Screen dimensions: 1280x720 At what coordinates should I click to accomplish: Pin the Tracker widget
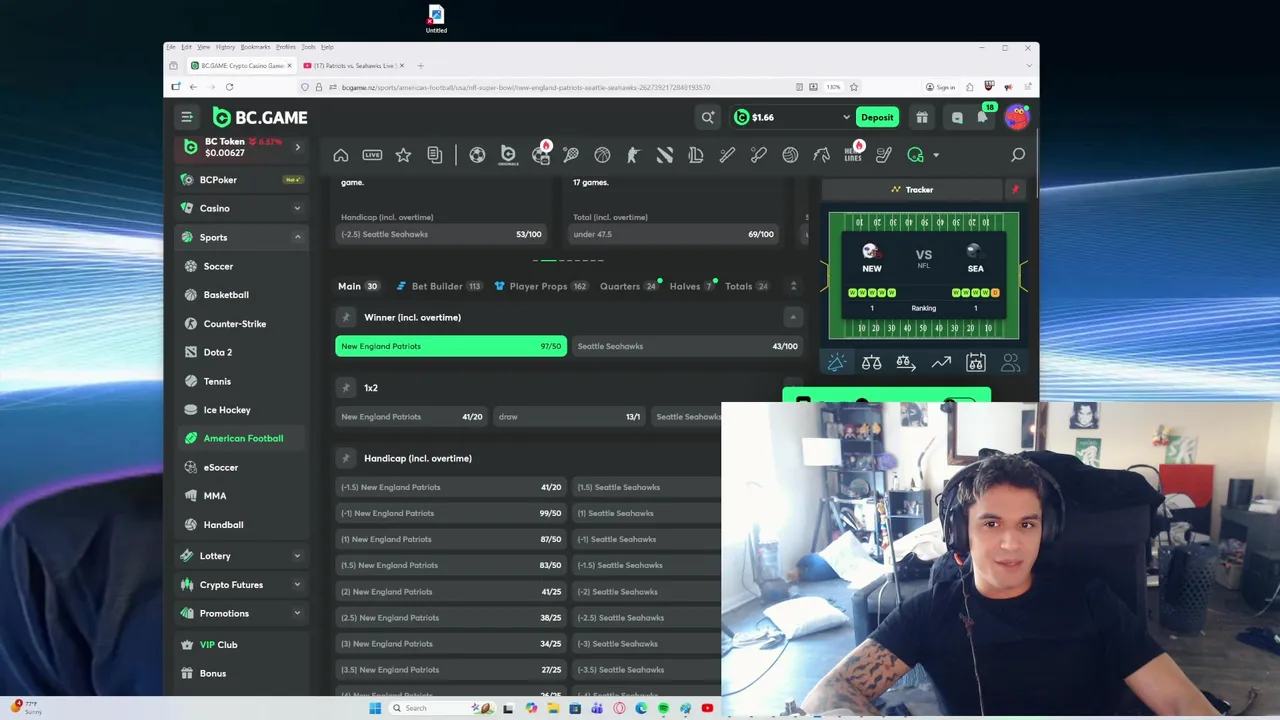[1015, 189]
